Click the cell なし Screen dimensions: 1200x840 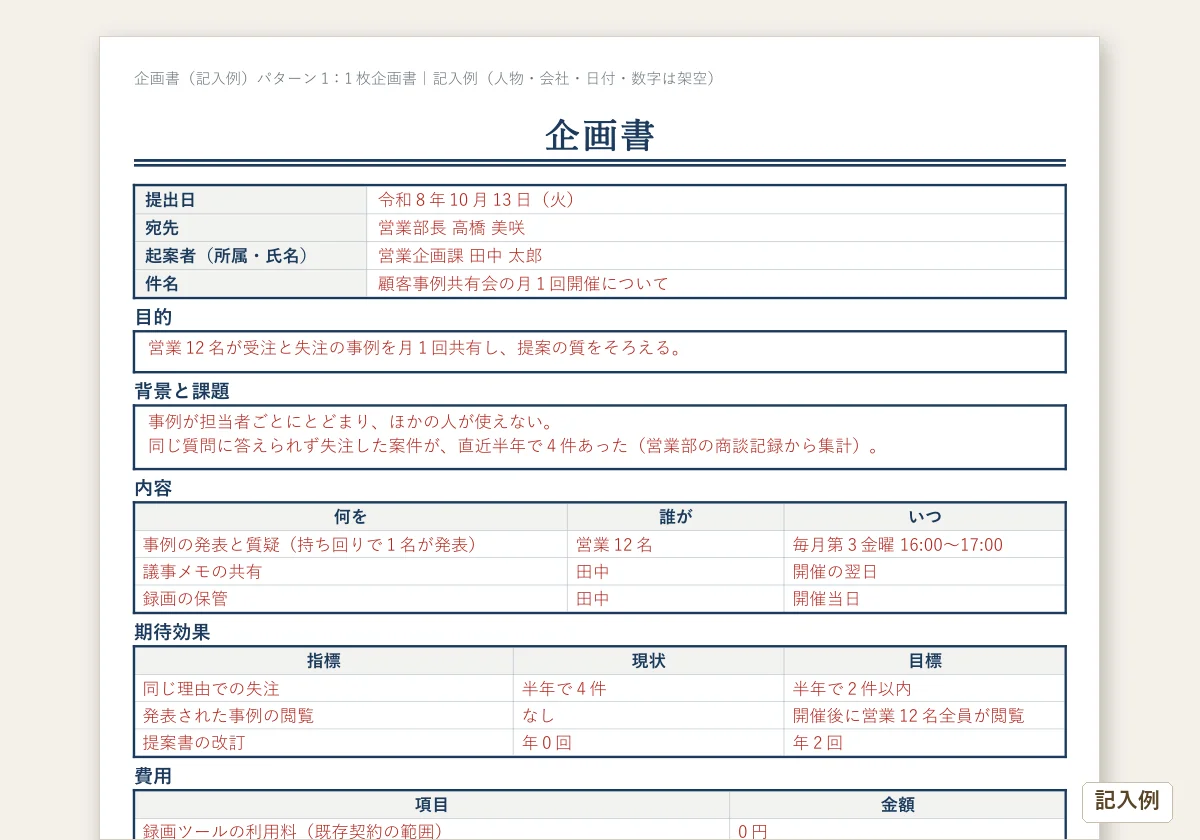tap(649, 716)
